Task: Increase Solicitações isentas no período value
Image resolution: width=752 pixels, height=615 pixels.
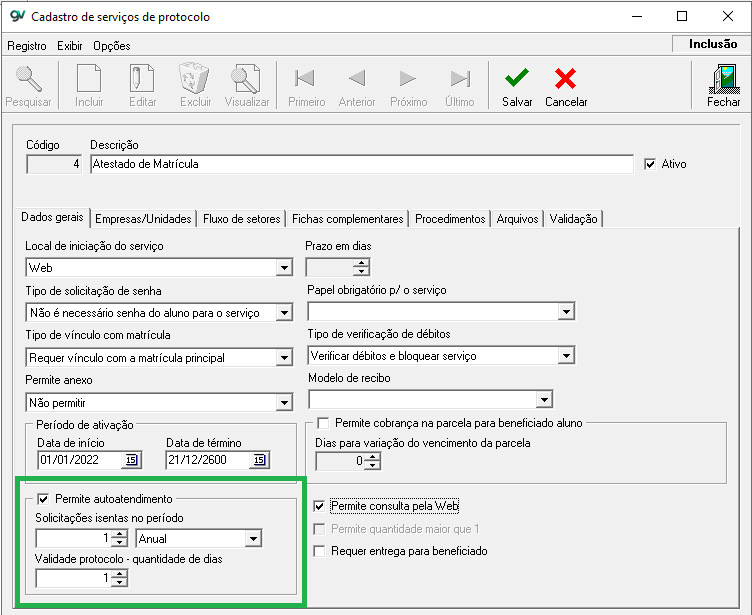Action: point(119,534)
